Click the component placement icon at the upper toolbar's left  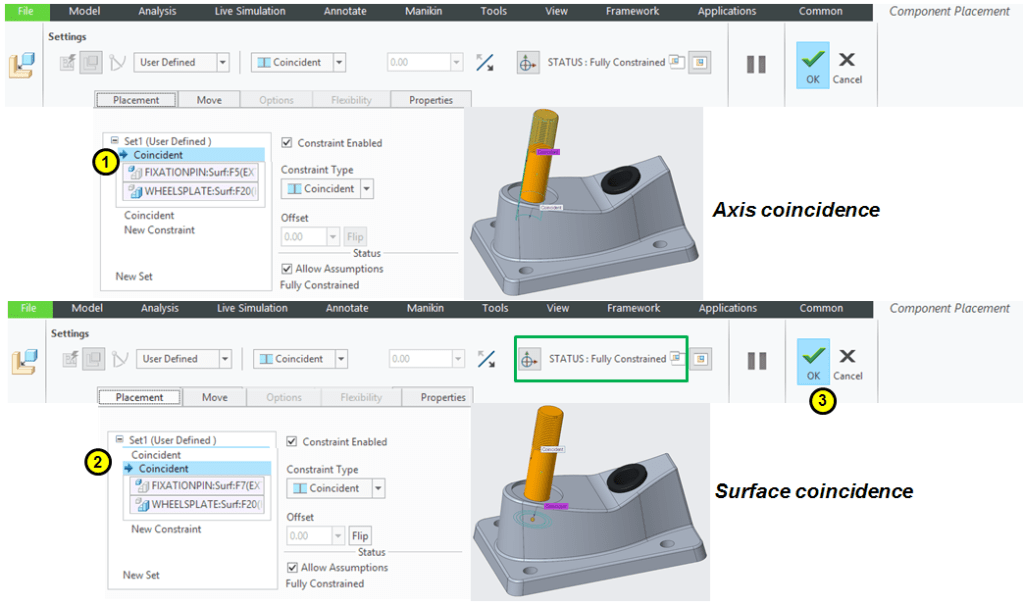tap(22, 66)
